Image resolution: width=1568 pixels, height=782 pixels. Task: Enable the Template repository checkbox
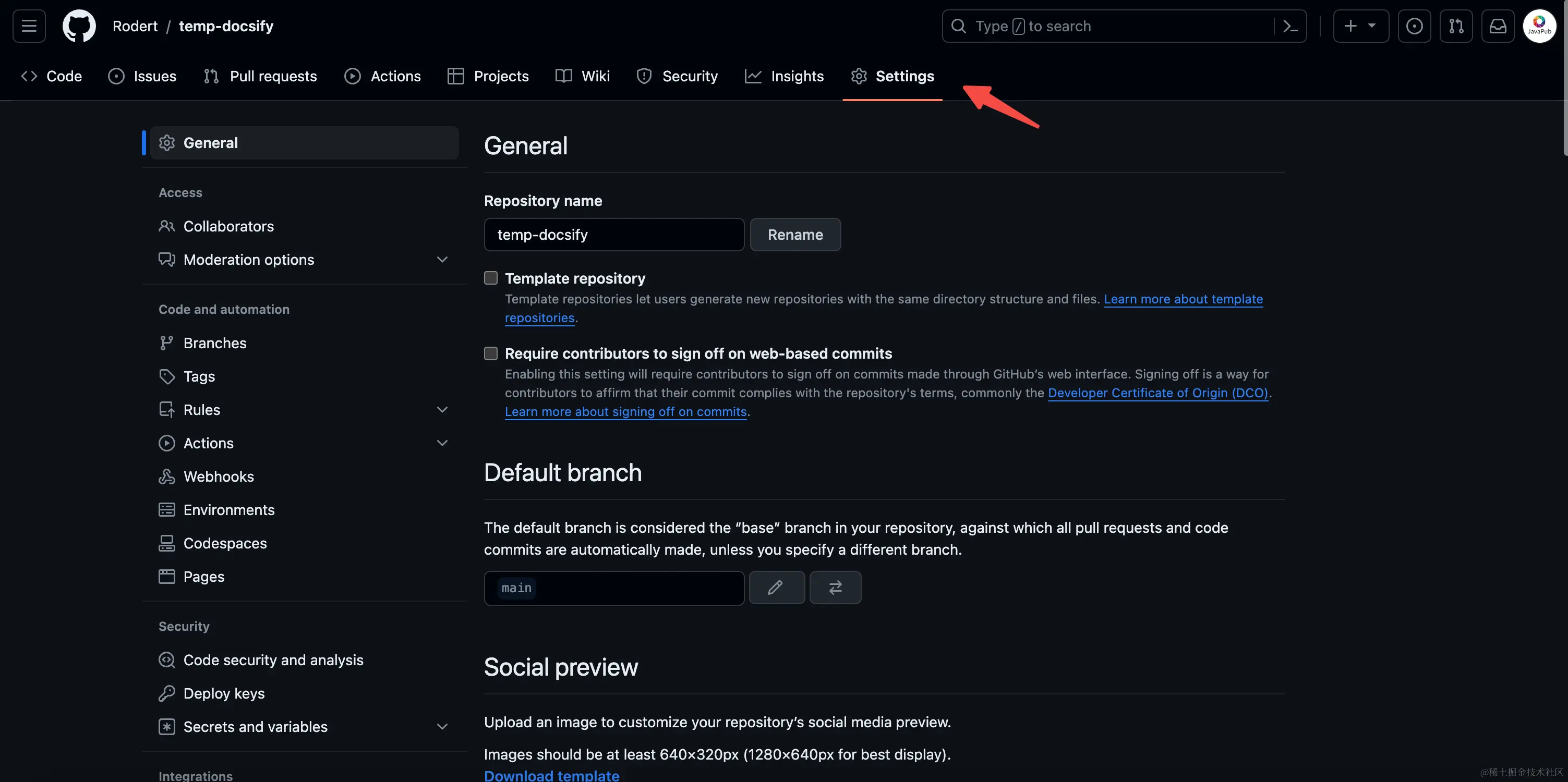click(x=491, y=278)
